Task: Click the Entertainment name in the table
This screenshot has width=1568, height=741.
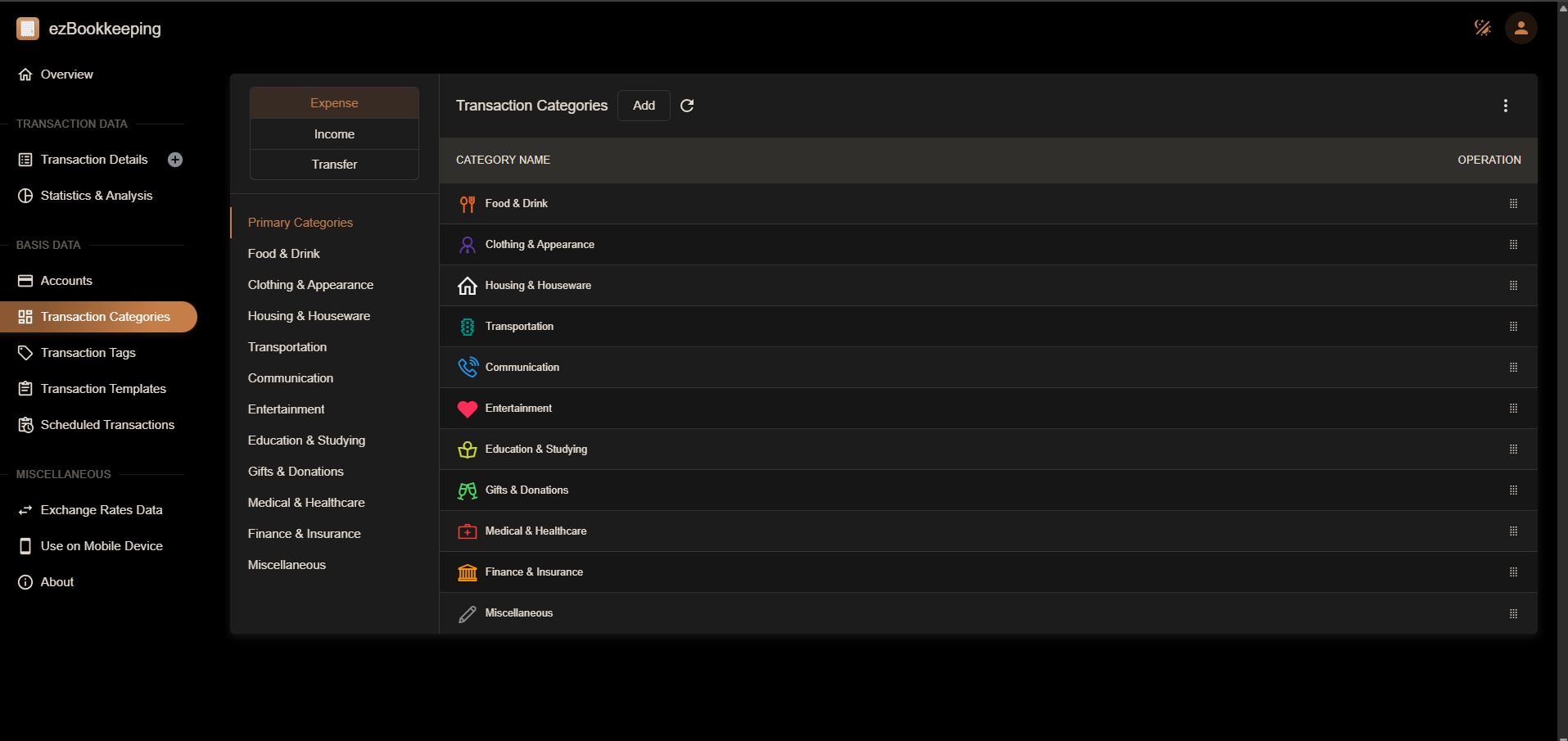Action: pyautogui.click(x=518, y=409)
